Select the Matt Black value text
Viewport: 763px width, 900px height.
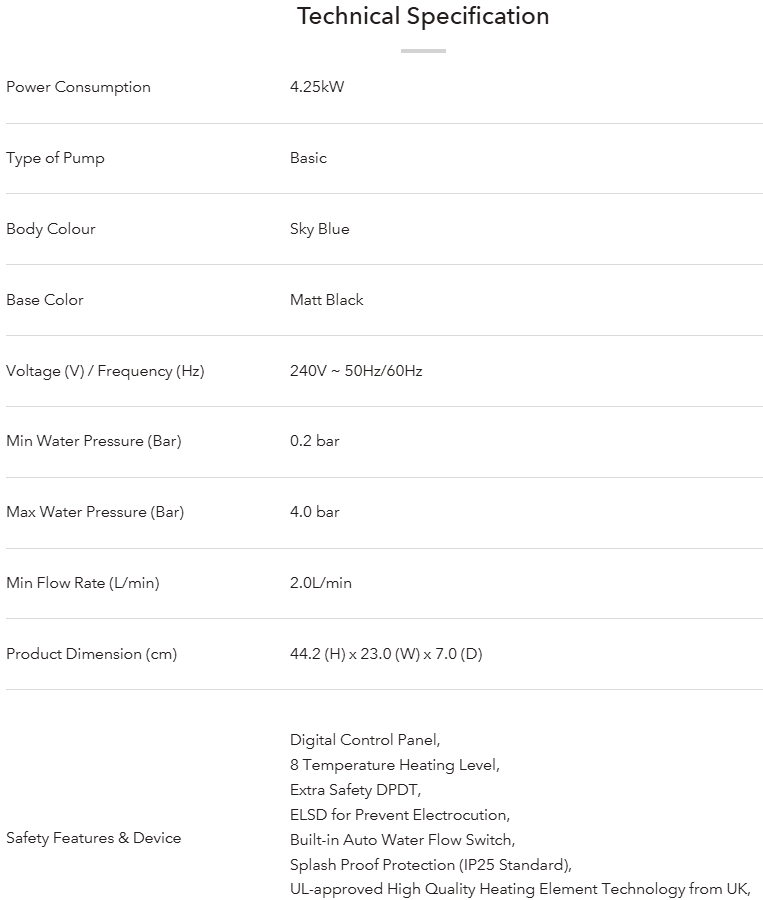click(327, 300)
